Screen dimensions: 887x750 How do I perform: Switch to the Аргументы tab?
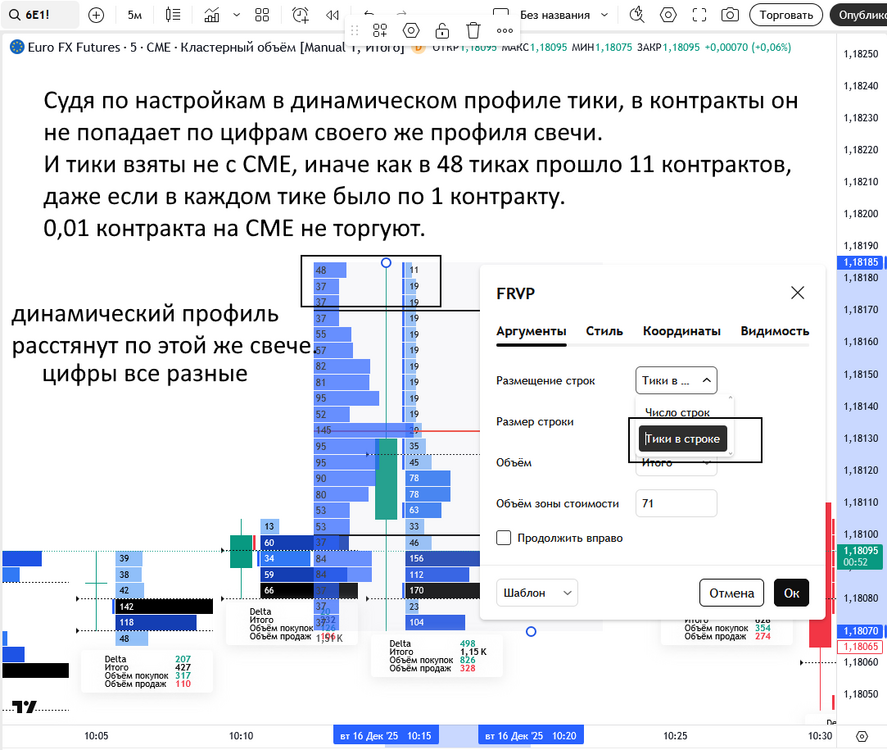pos(531,331)
